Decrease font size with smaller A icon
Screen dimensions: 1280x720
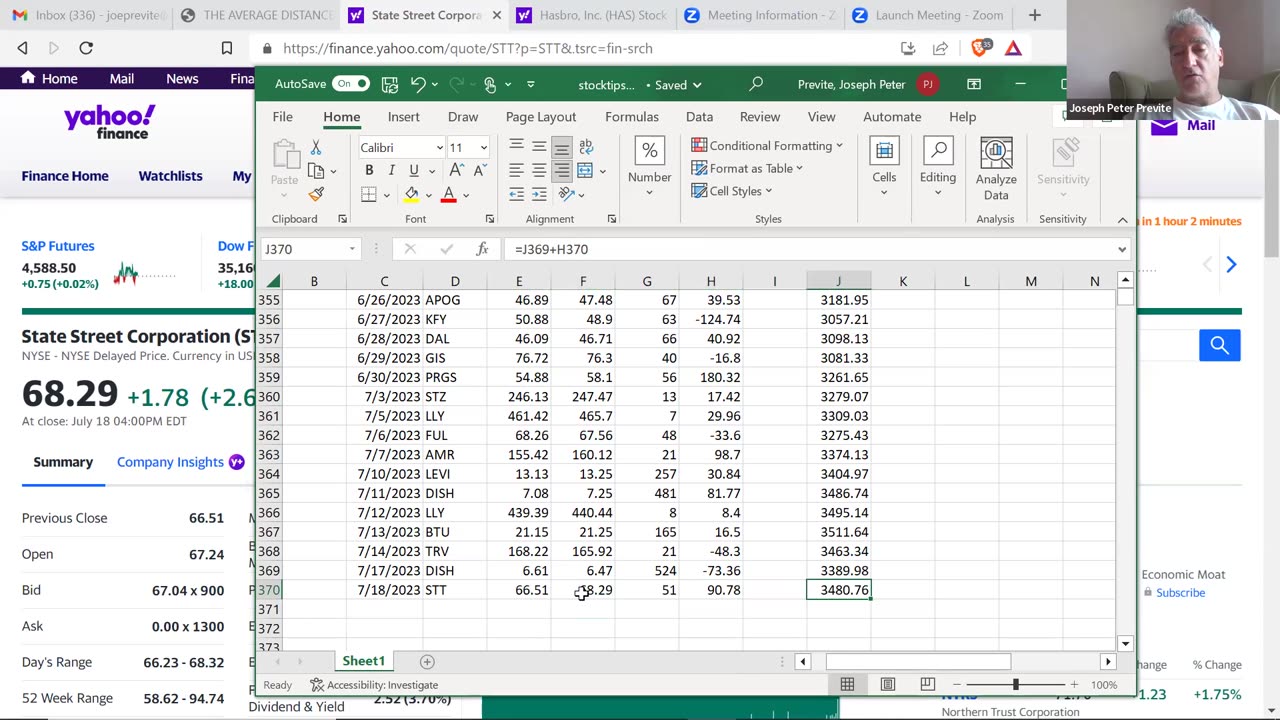479,170
